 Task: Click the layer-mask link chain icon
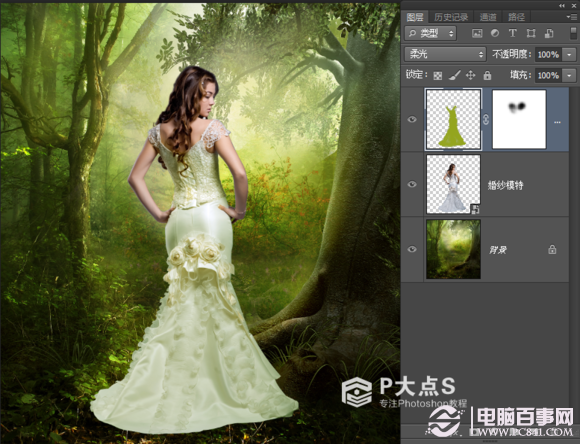point(486,119)
